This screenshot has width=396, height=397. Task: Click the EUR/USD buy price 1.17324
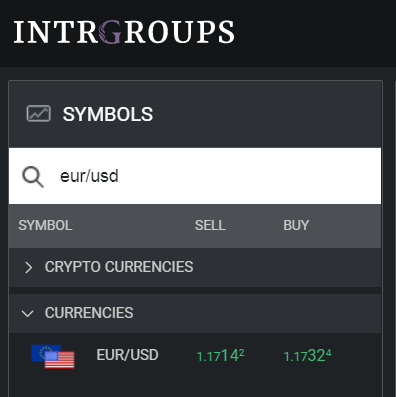click(x=307, y=356)
